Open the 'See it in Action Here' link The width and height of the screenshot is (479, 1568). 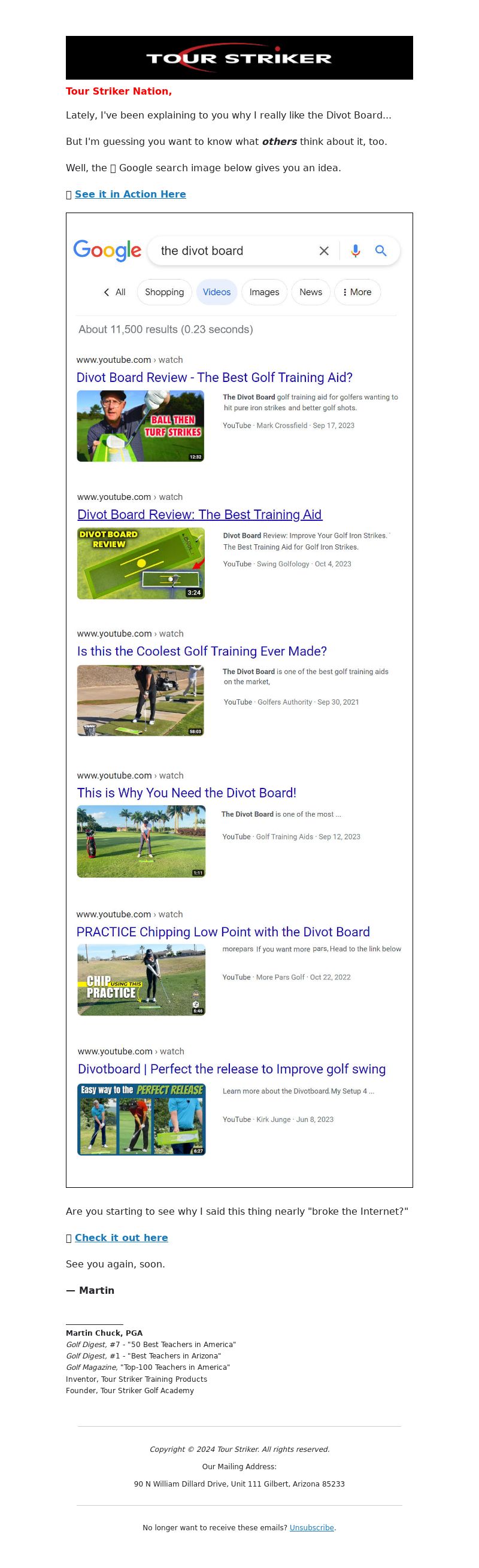[x=131, y=194]
